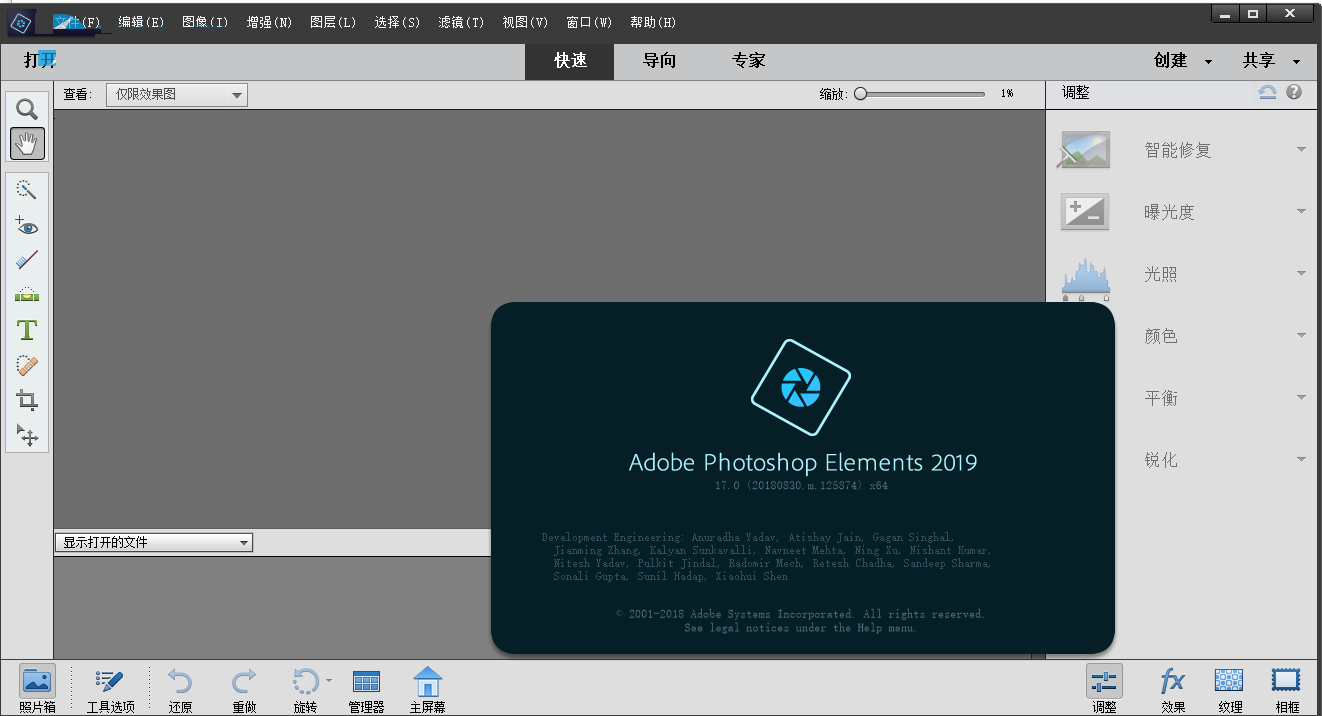This screenshot has height=716, width=1322.
Task: Expand the Lighting (光照) section
Action: pyautogui.click(x=1301, y=274)
